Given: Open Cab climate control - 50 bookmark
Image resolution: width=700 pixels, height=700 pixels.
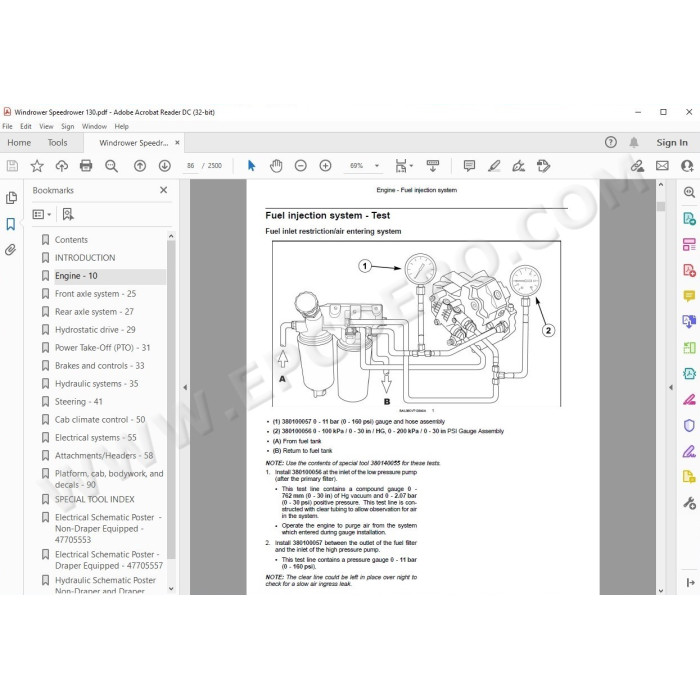Looking at the screenshot, I should pos(100,420).
